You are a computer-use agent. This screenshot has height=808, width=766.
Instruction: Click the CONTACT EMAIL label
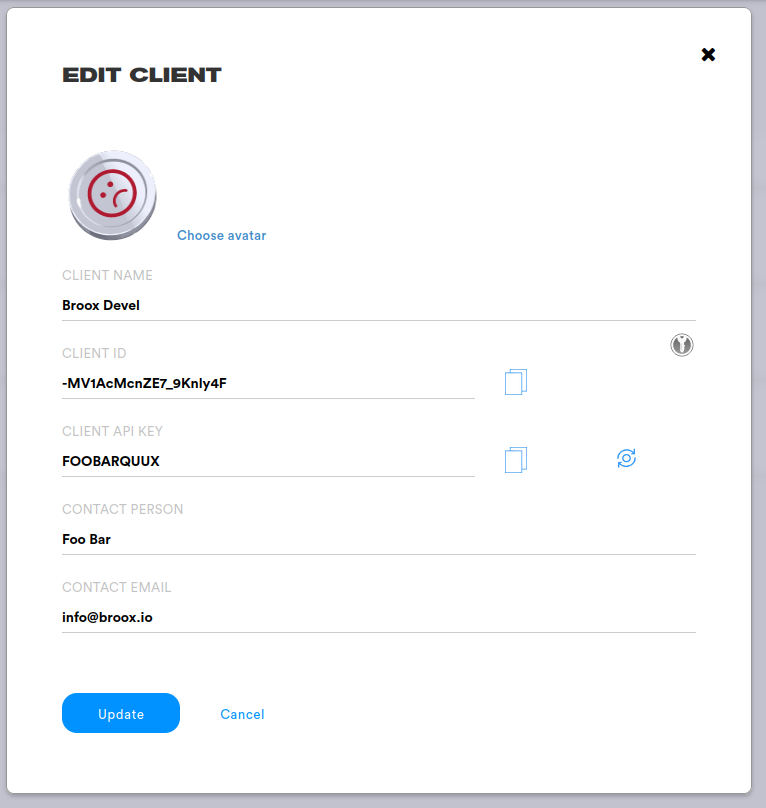click(x=116, y=587)
